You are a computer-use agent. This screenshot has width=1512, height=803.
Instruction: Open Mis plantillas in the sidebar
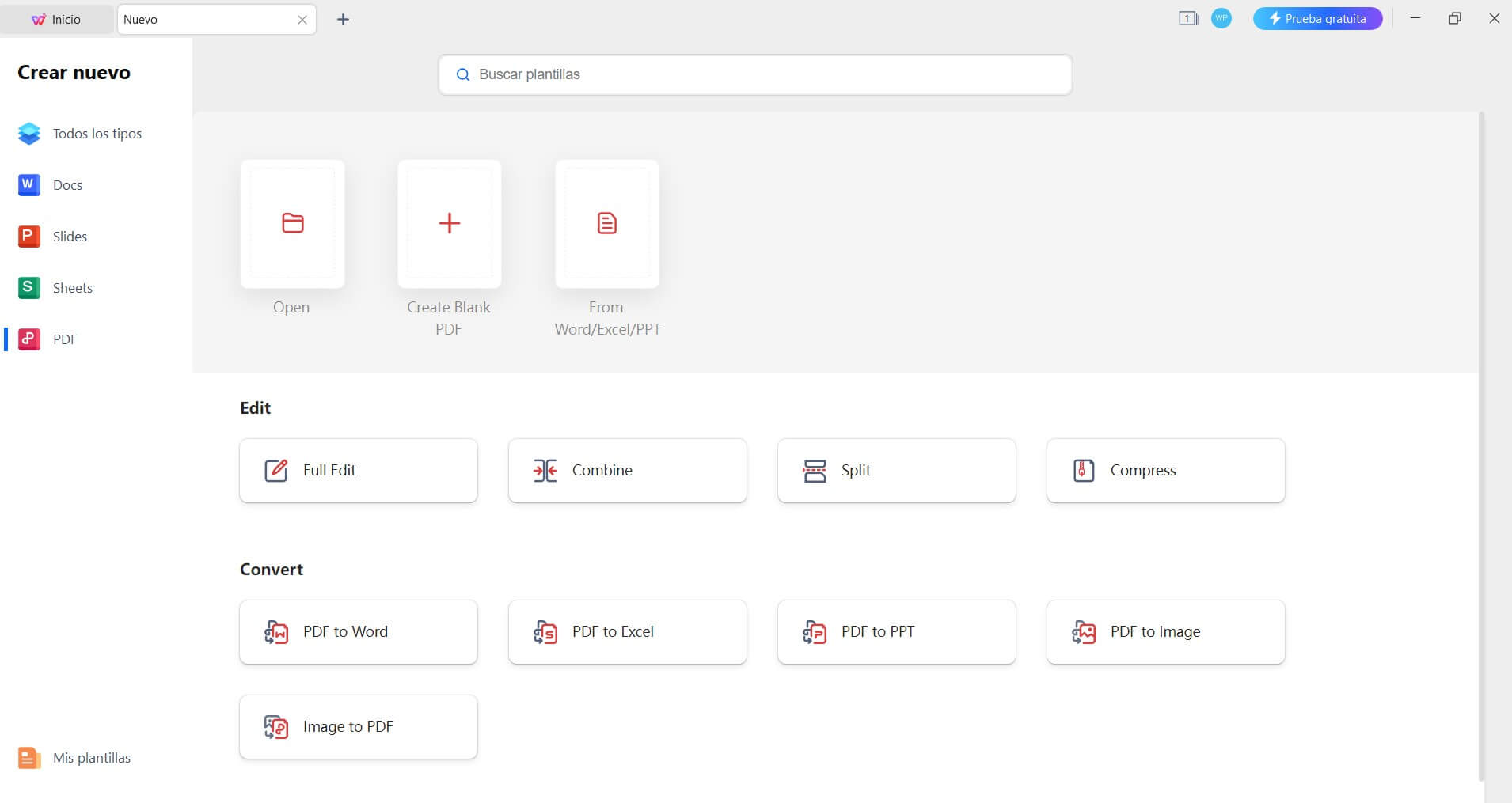(x=91, y=758)
